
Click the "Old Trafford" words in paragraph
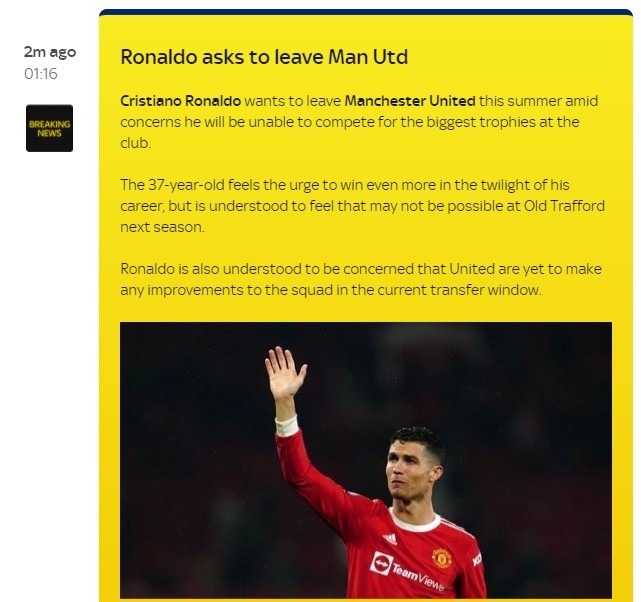click(x=564, y=206)
